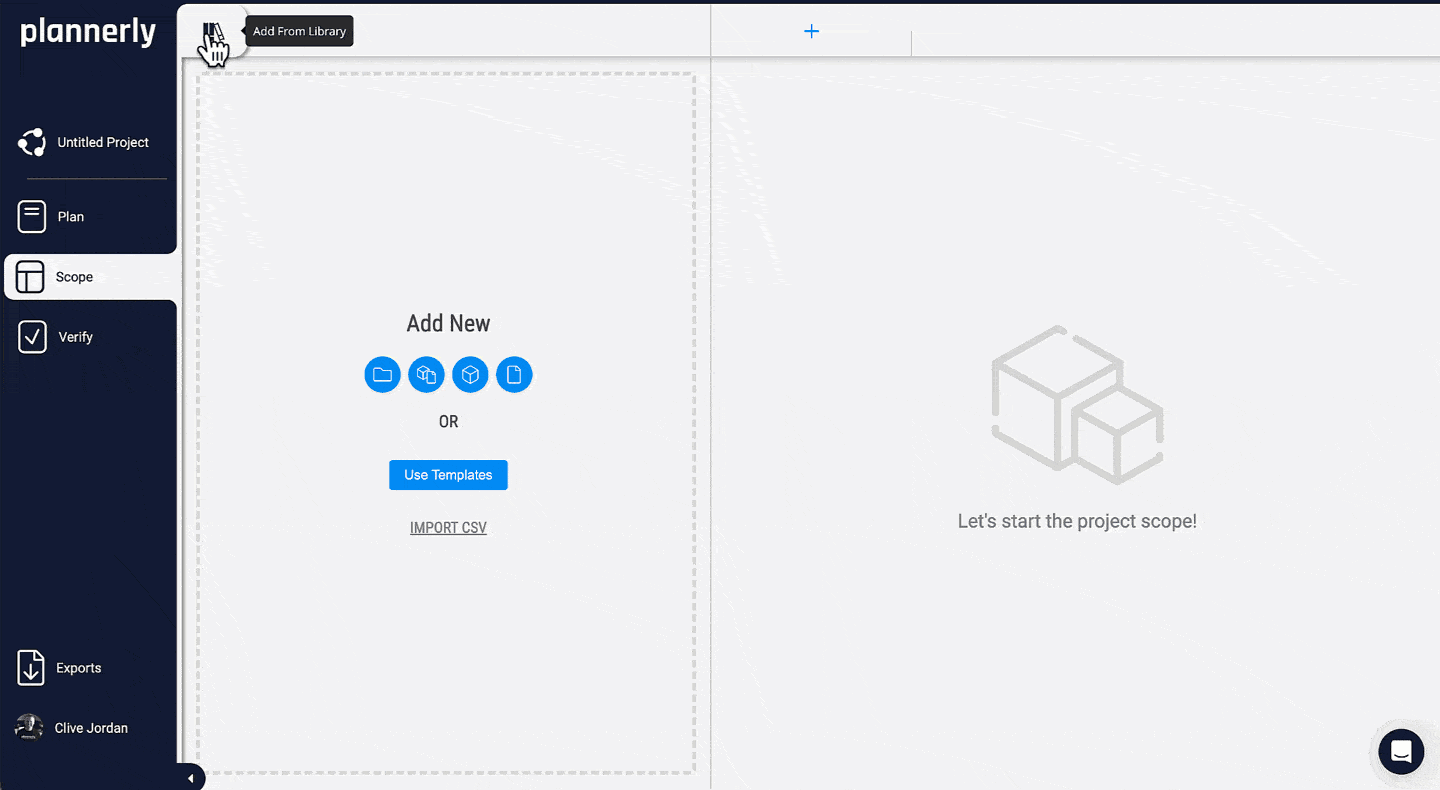The height and width of the screenshot is (790, 1440).
Task: Click the Add From Library books icon
Action: click(x=212, y=35)
